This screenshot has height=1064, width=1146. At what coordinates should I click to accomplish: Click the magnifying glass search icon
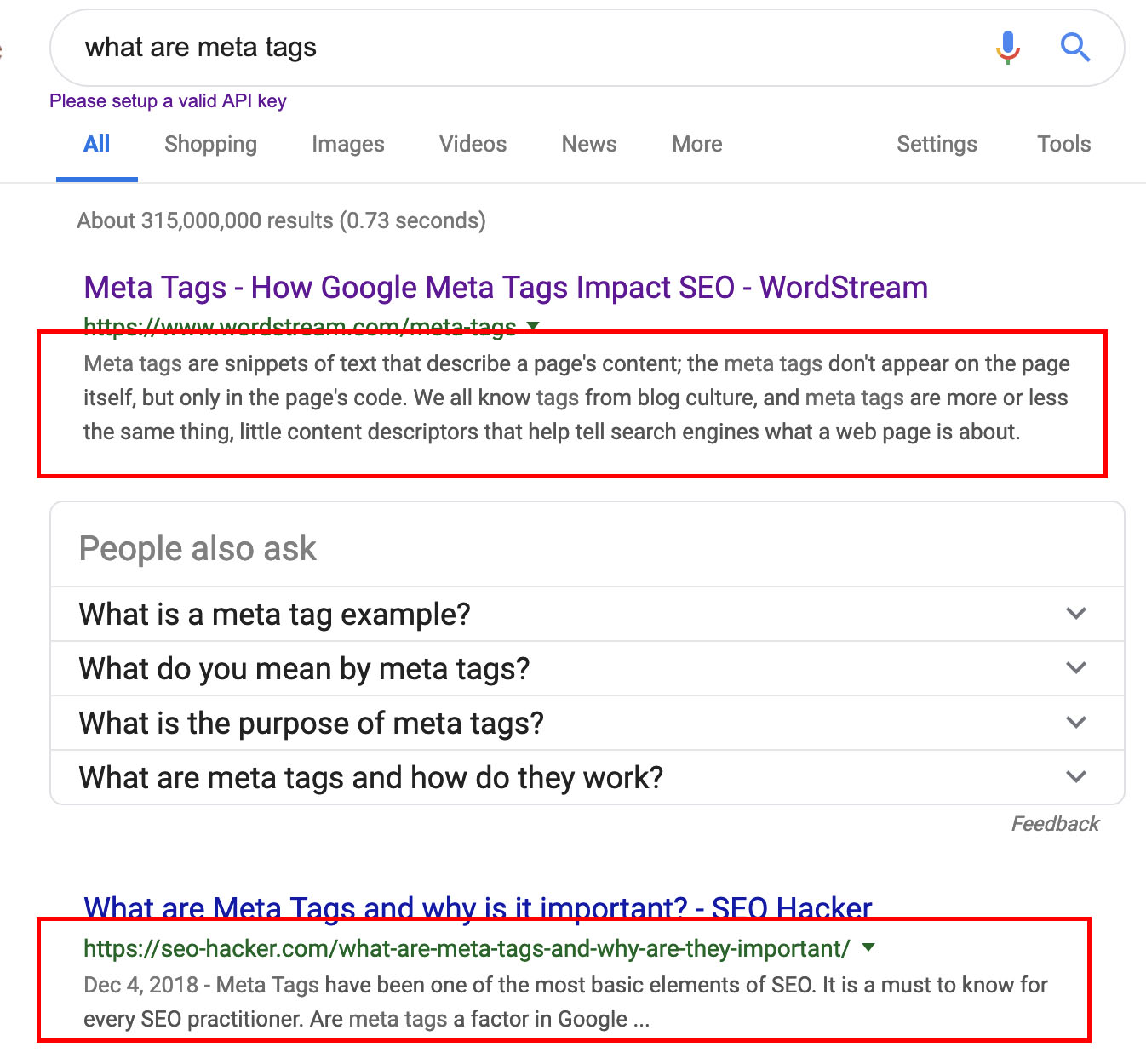[x=1074, y=48]
